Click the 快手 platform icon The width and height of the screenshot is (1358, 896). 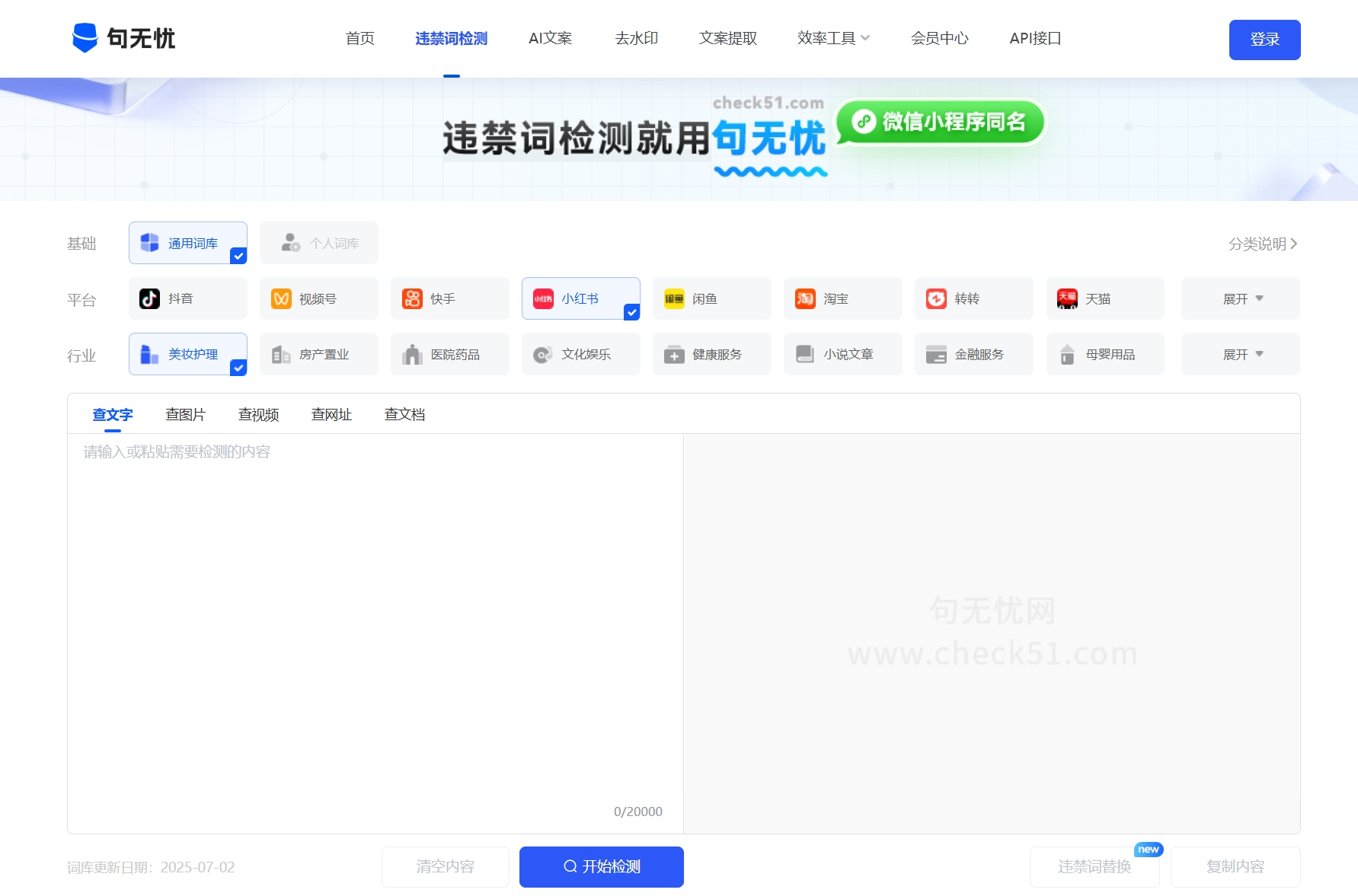tap(412, 298)
